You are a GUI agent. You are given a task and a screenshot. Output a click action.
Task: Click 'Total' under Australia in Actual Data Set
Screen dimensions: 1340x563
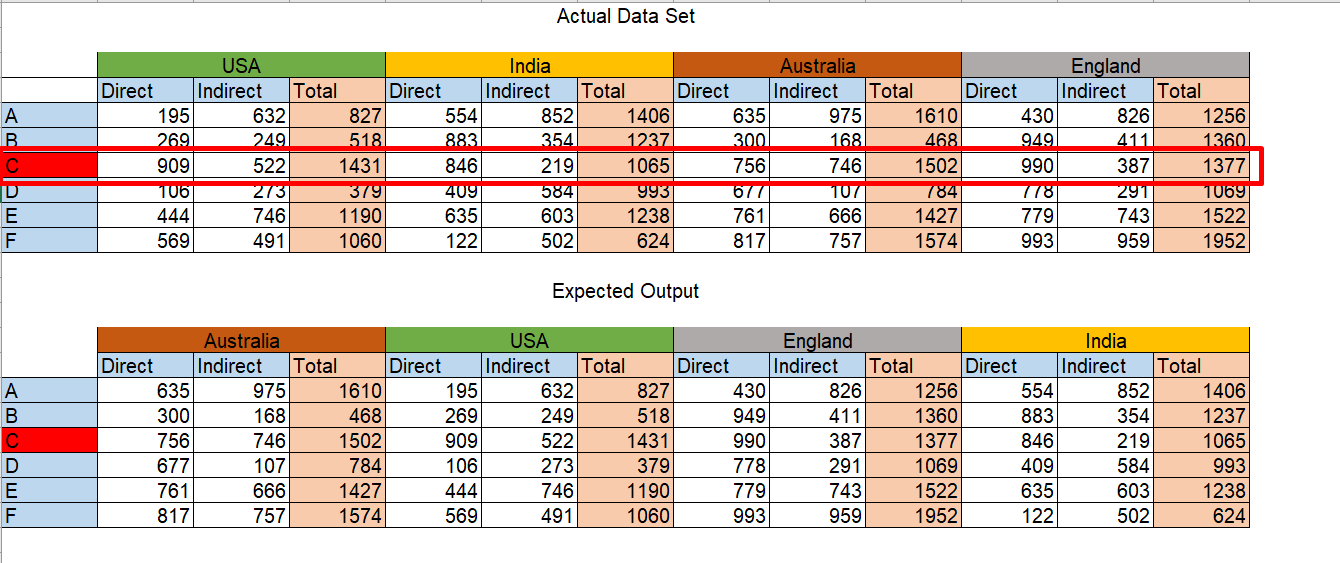point(913,90)
